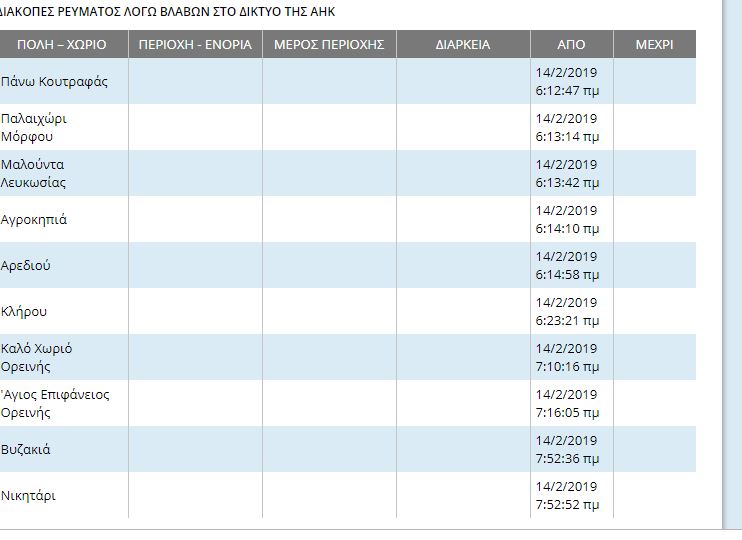Viewport: 742px width, 540px height.
Task: Select the ΑΠΟ column header
Action: point(571,45)
